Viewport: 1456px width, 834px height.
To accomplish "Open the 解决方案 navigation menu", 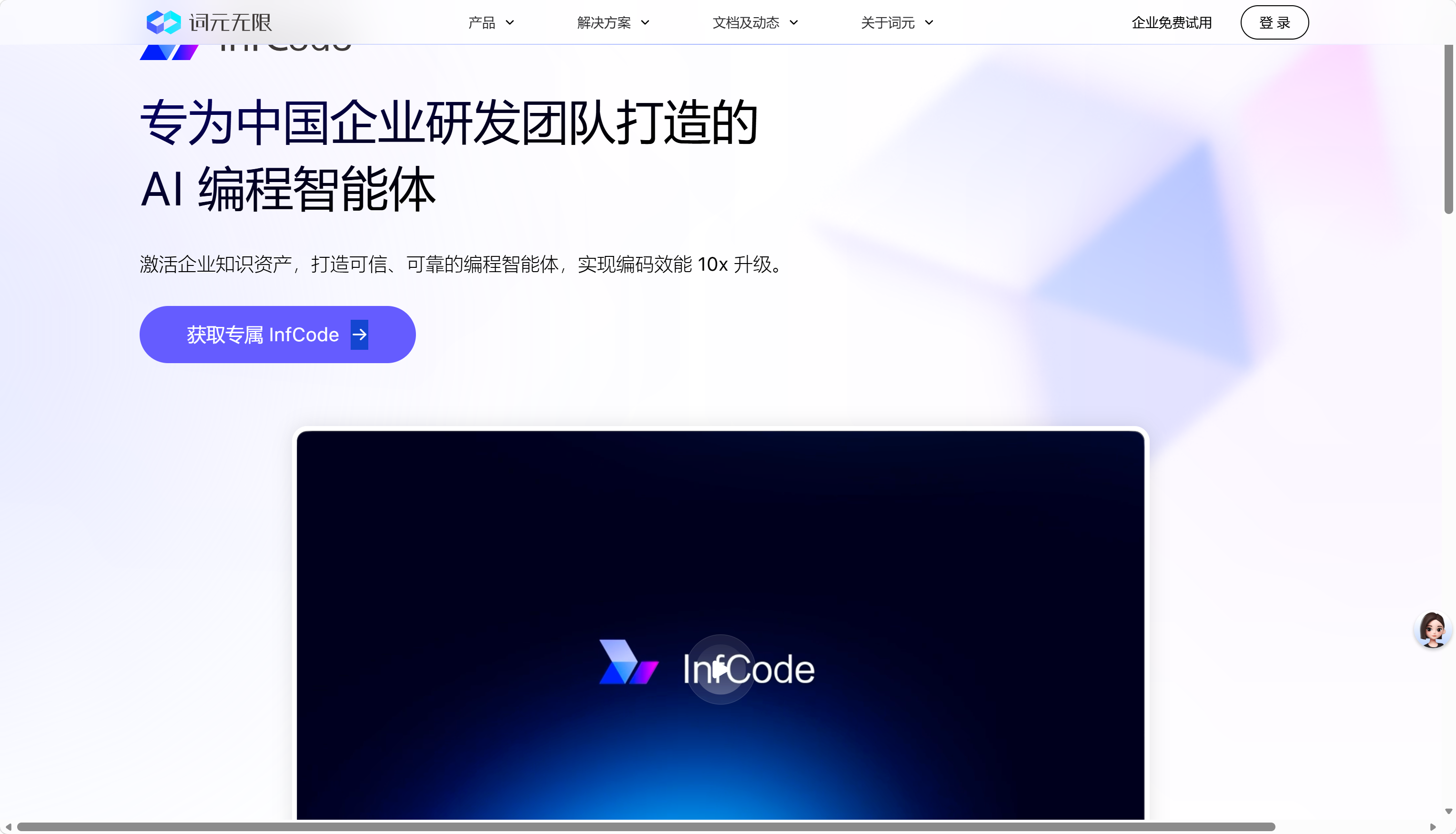I will (x=604, y=23).
